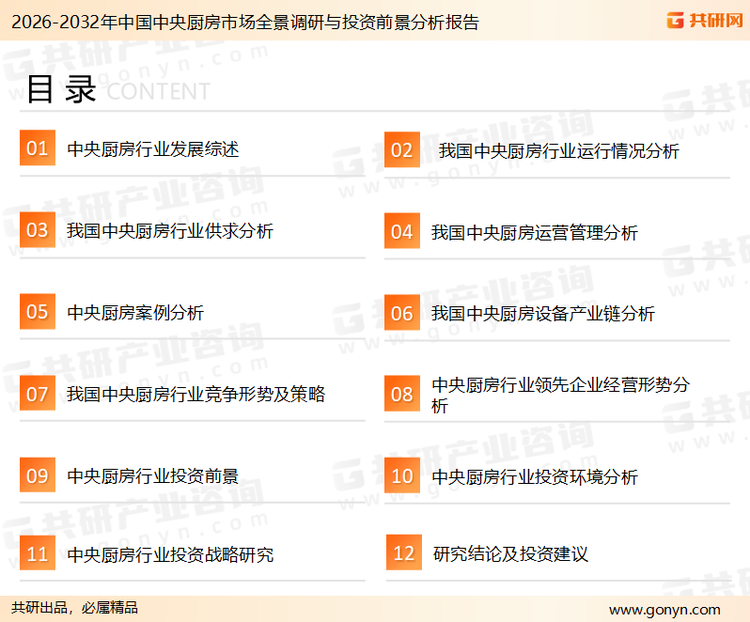
Task: Click the gray CONTENT heading text
Action: click(158, 91)
